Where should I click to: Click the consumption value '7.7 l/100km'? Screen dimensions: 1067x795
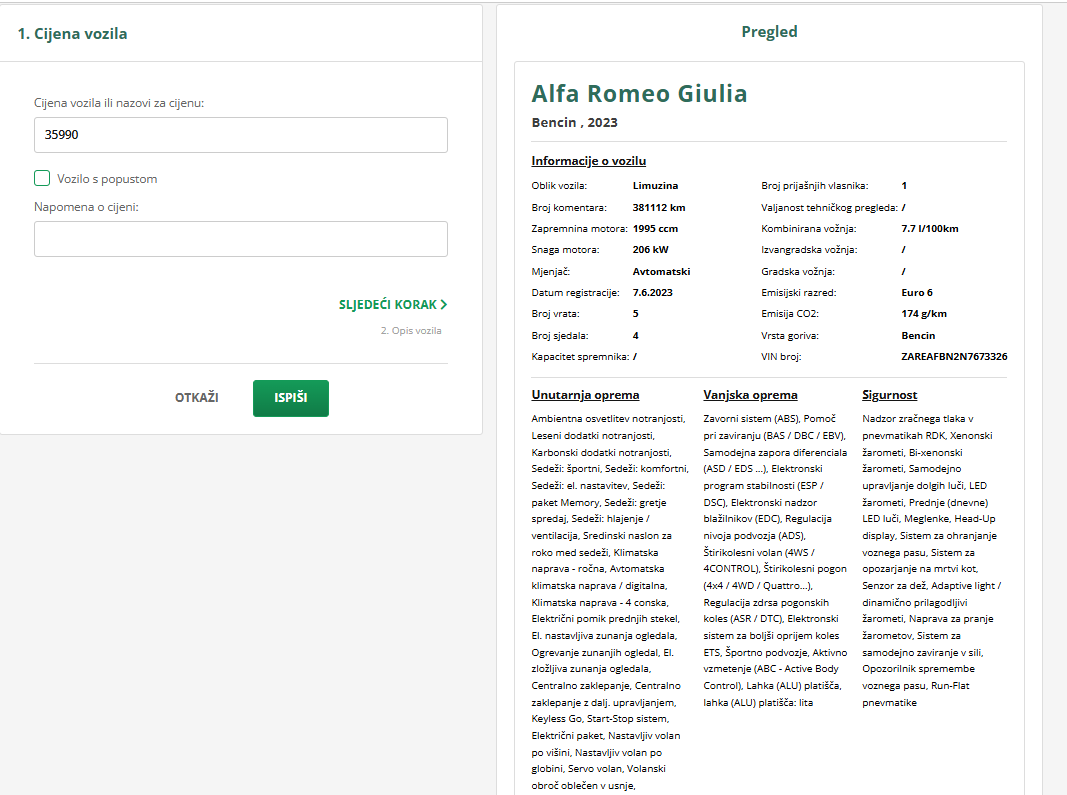coord(930,229)
